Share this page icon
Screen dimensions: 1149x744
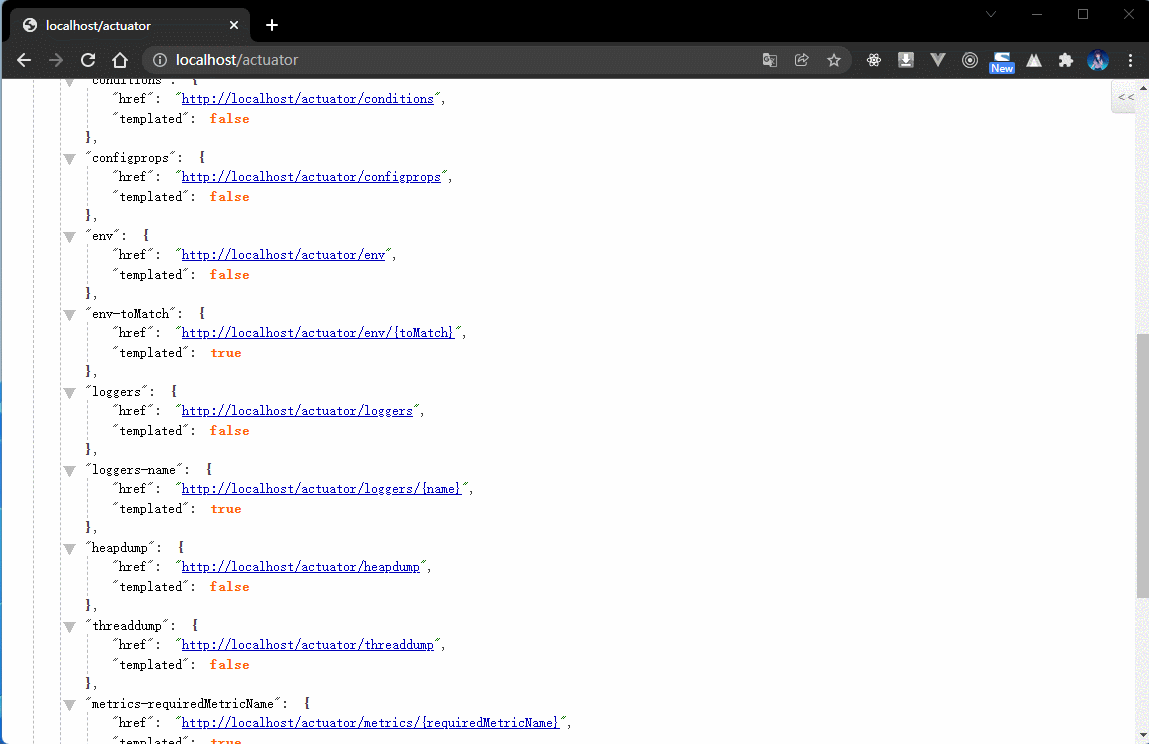point(802,60)
